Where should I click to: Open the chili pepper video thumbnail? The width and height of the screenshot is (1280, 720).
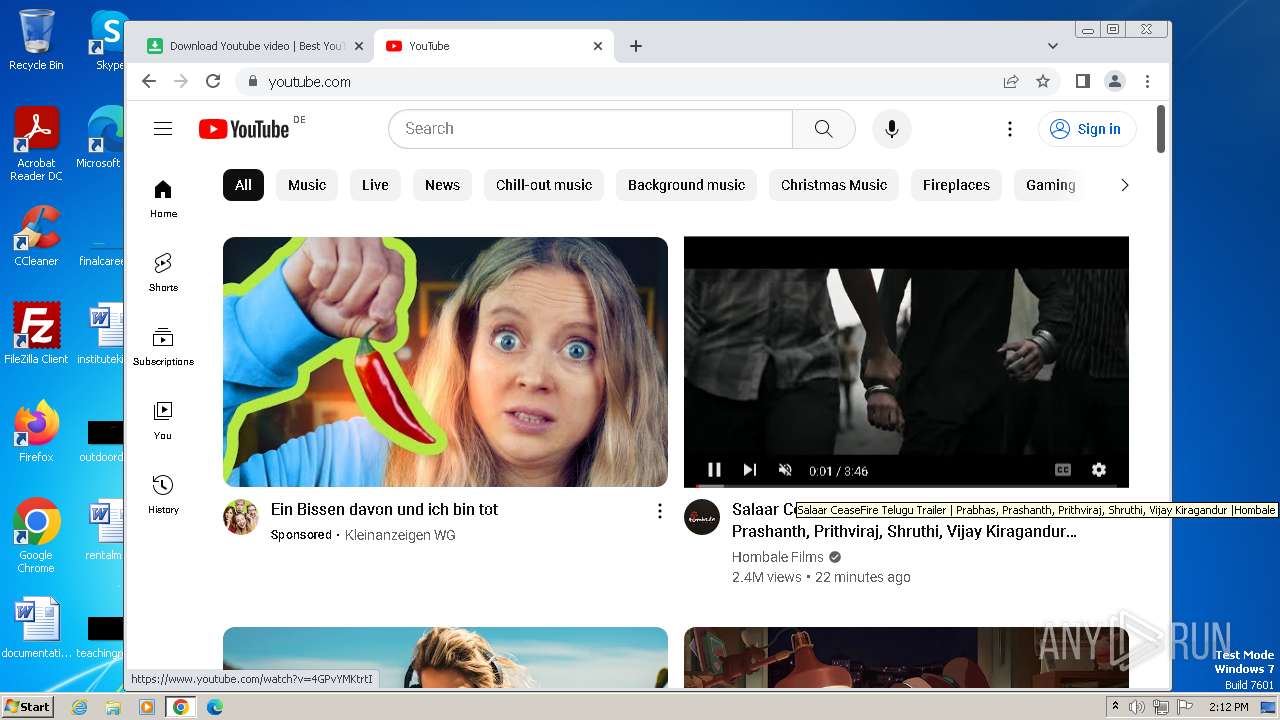tap(445, 362)
